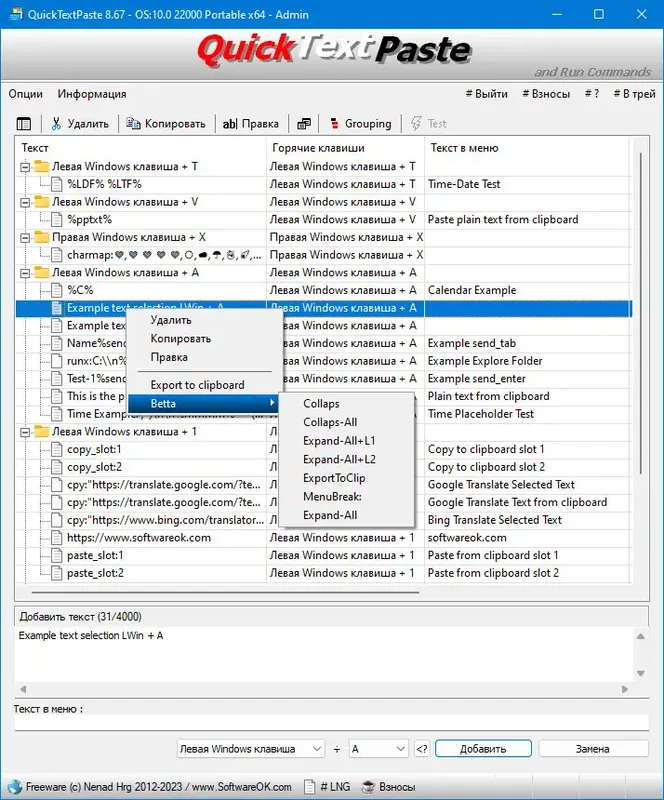This screenshot has height=800, width=664.
Task: Click the Копировать toolbar button
Action: (166, 123)
